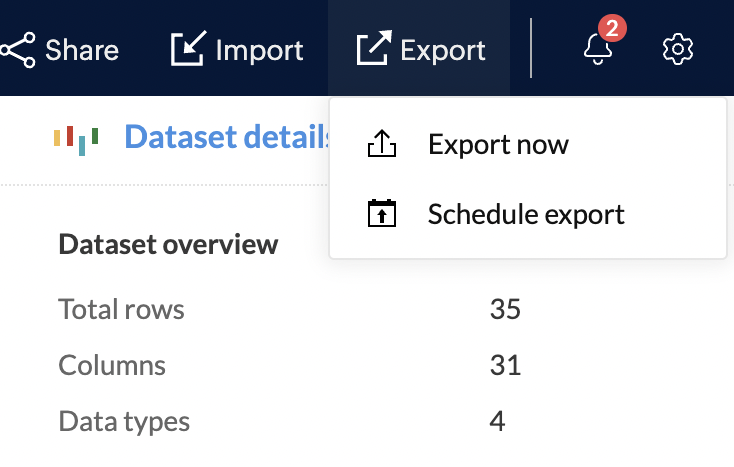The height and width of the screenshot is (467, 734).
Task: Click the Share network icon
Action: point(18,49)
